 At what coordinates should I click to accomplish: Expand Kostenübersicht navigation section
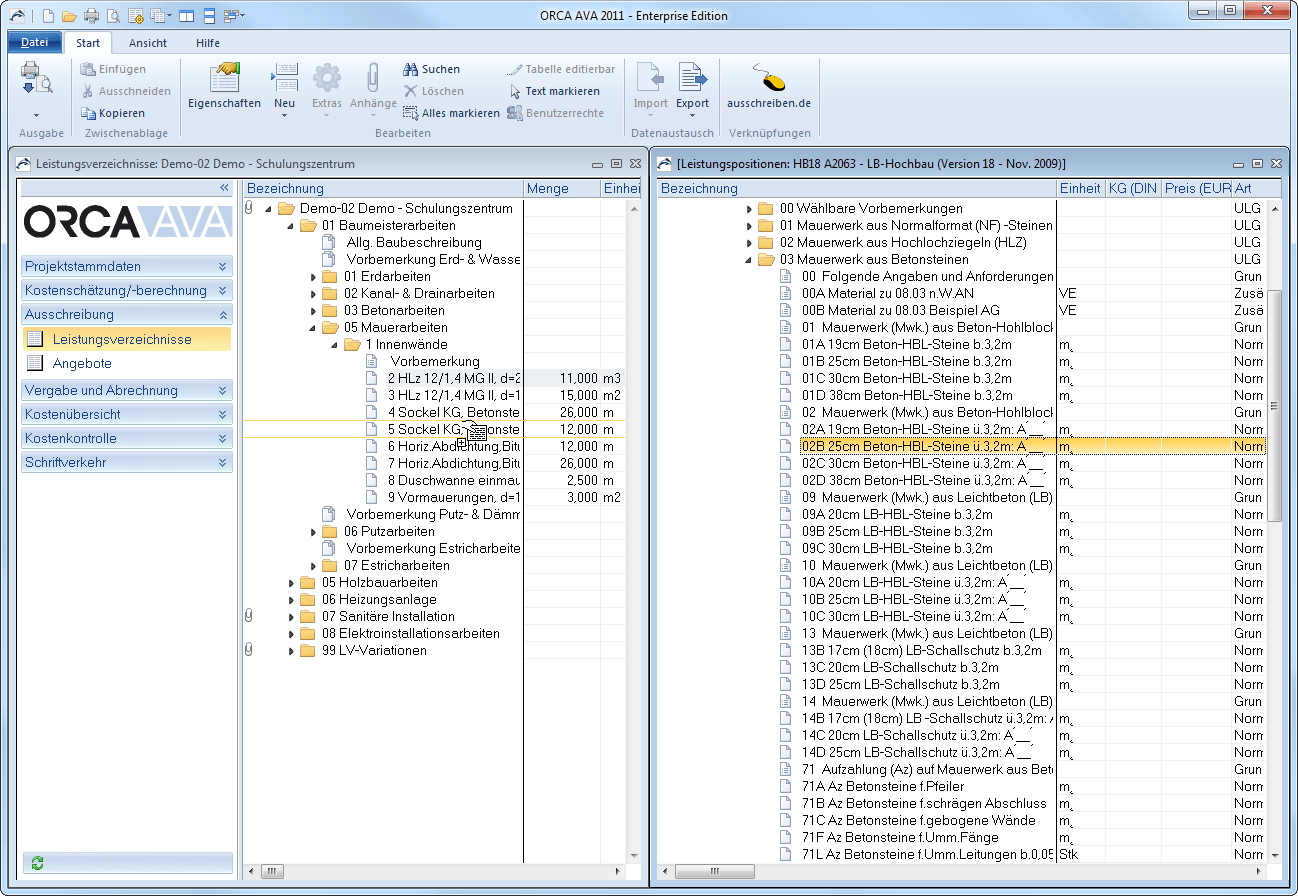127,414
